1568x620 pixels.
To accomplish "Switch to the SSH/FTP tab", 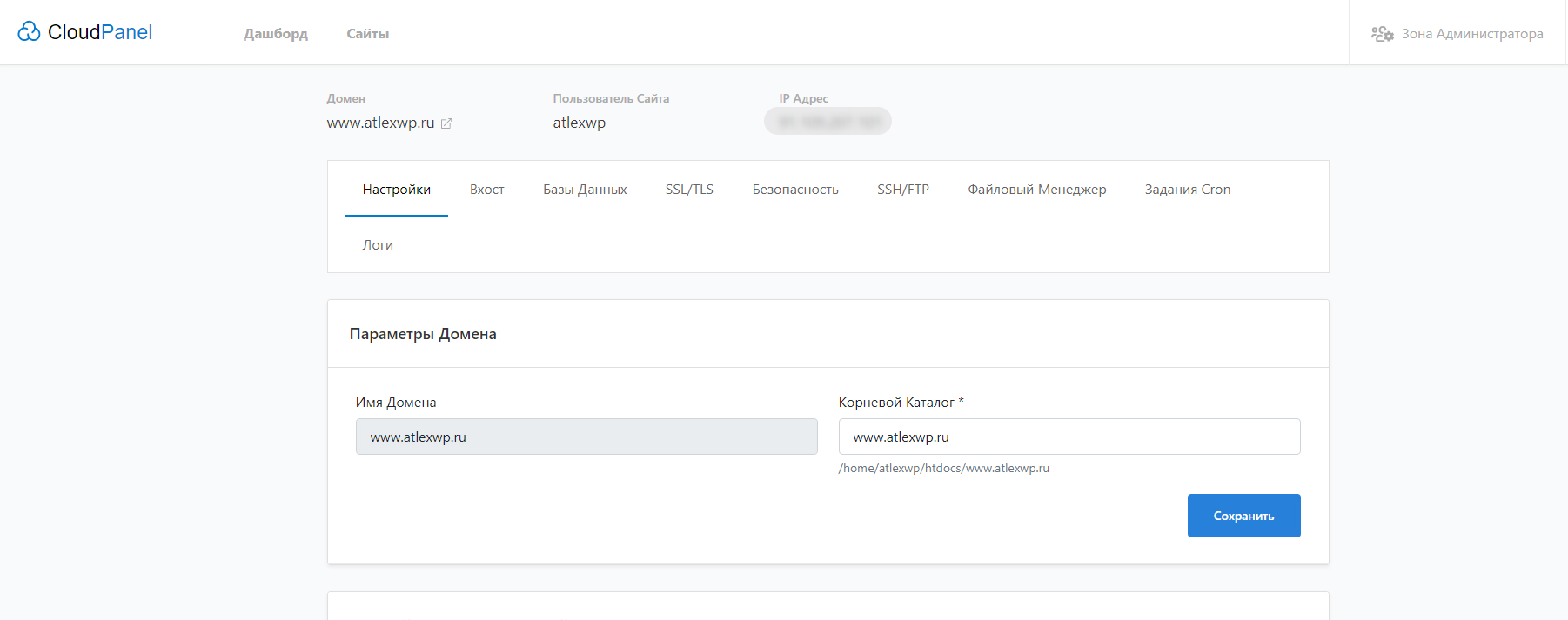I will point(903,190).
